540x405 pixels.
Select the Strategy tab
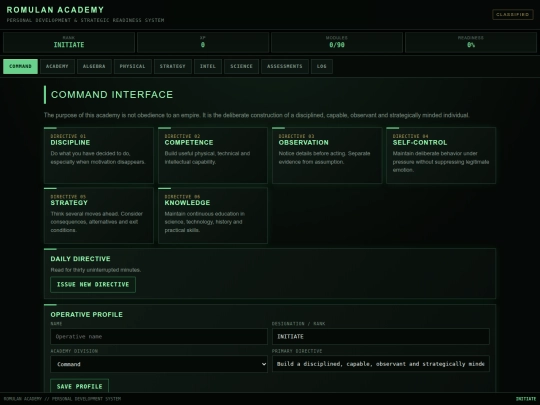(173, 66)
